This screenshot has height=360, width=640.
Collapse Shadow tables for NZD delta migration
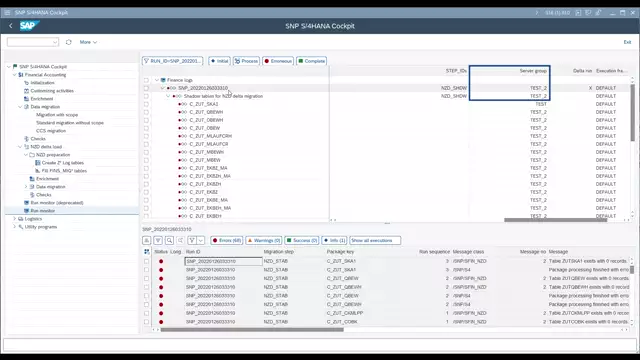click(168, 96)
